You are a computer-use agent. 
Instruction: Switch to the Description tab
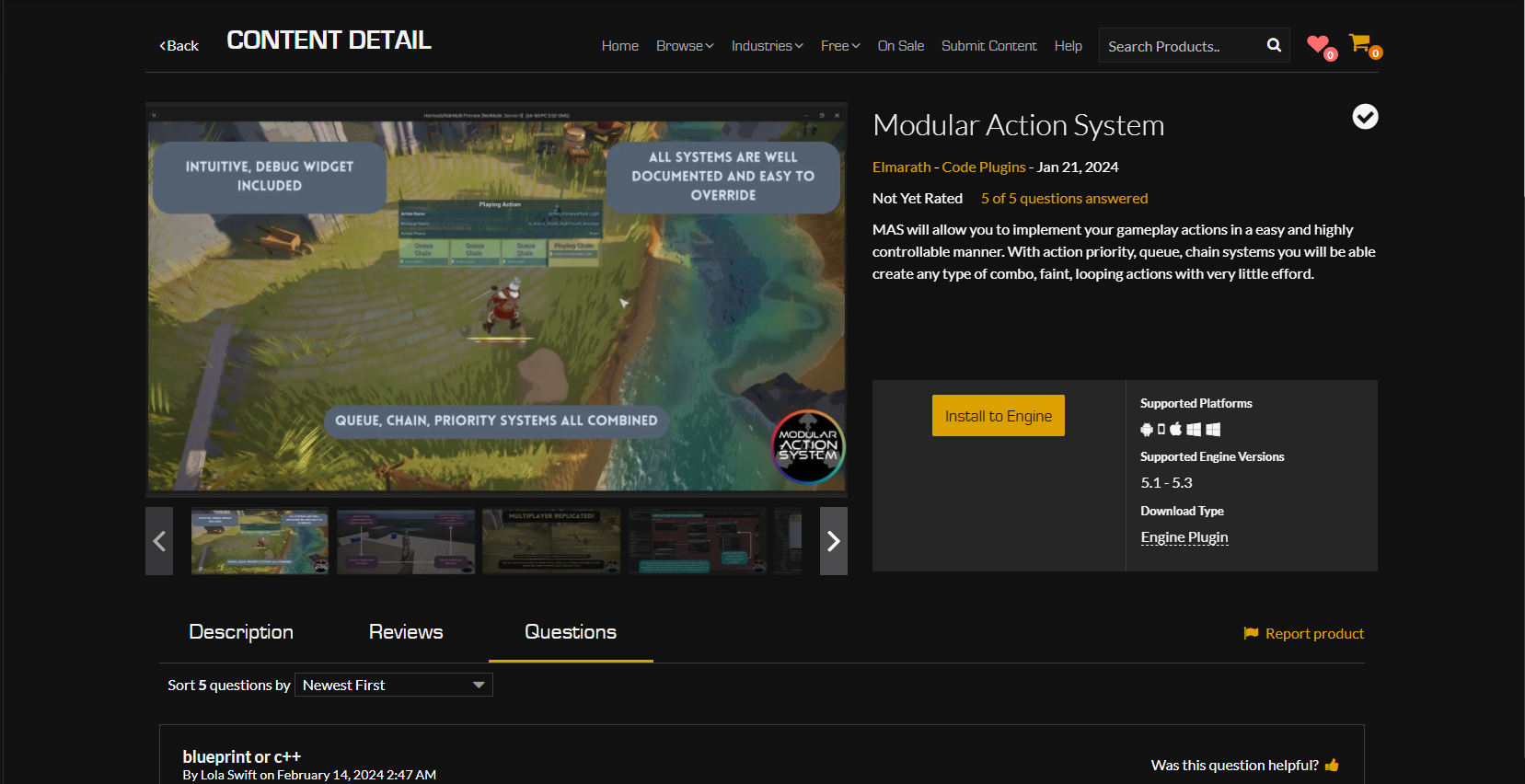(x=241, y=632)
